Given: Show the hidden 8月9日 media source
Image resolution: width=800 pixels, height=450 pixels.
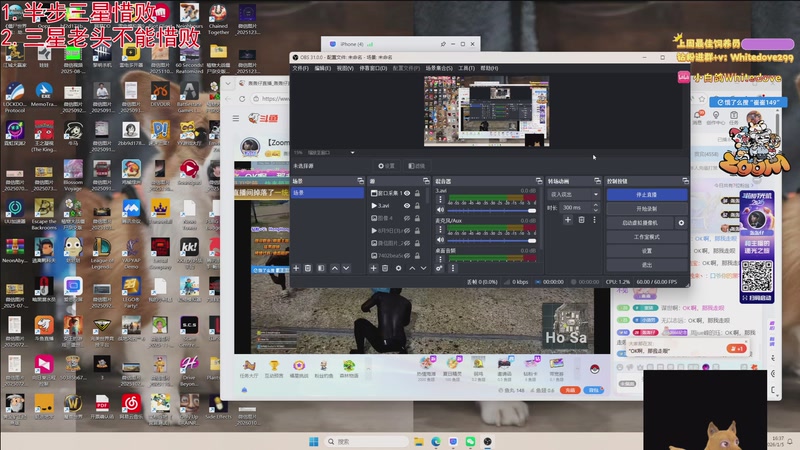Looking at the screenshot, I should tap(407, 231).
